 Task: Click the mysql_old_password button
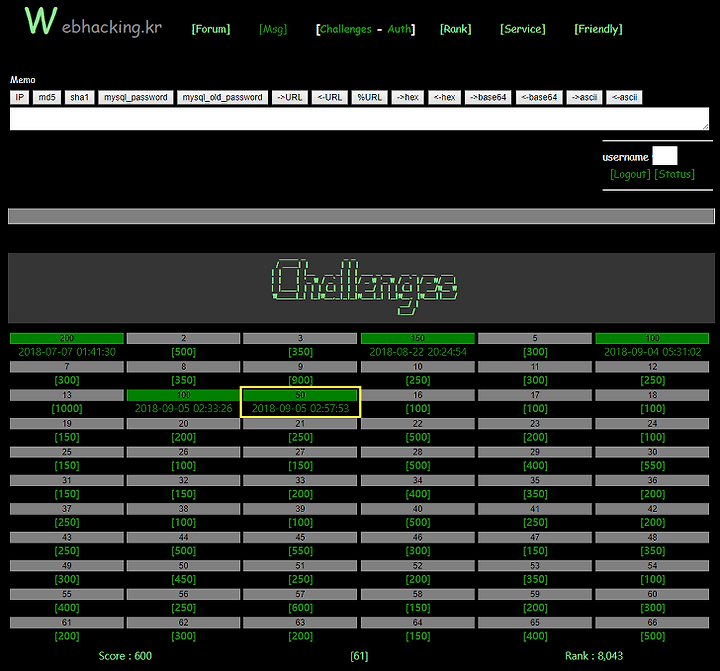pos(222,97)
